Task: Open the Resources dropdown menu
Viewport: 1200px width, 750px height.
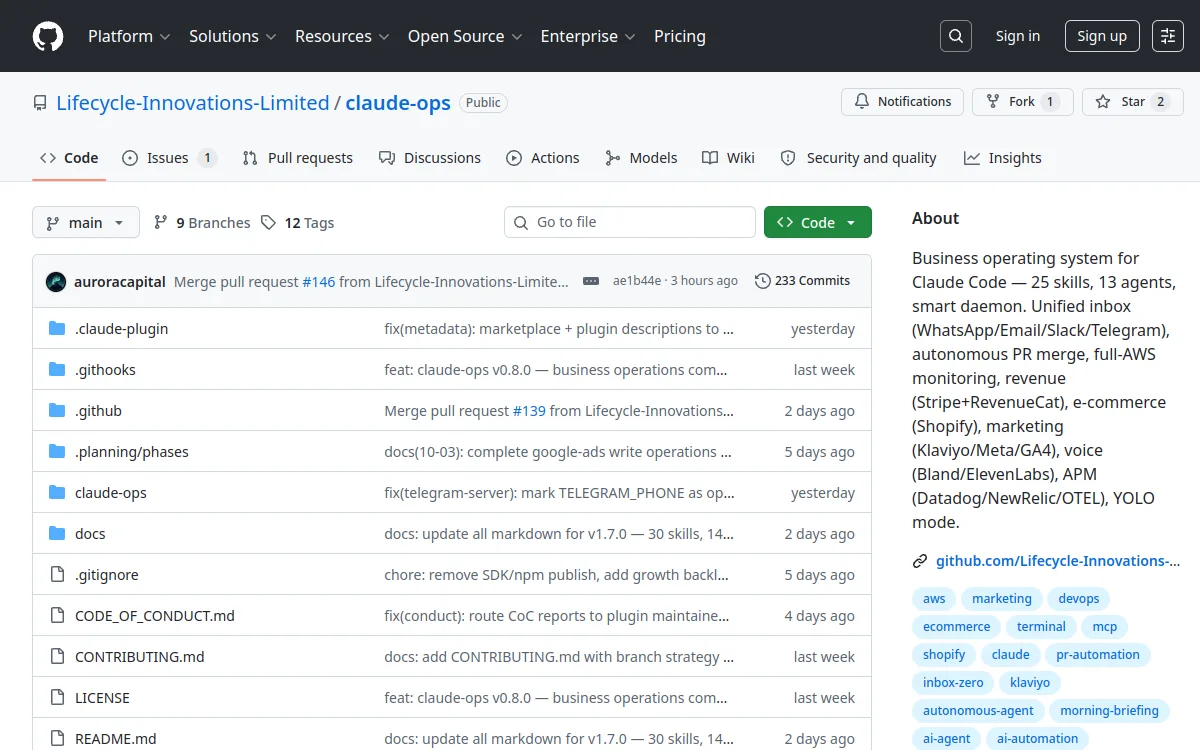Action: pyautogui.click(x=342, y=36)
